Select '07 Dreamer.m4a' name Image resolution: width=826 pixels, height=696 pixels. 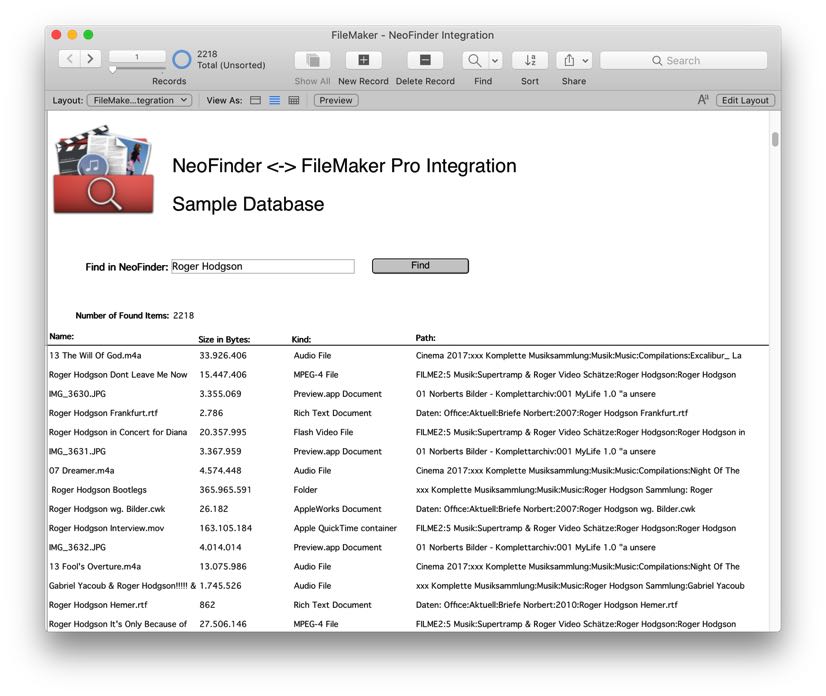click(82, 470)
